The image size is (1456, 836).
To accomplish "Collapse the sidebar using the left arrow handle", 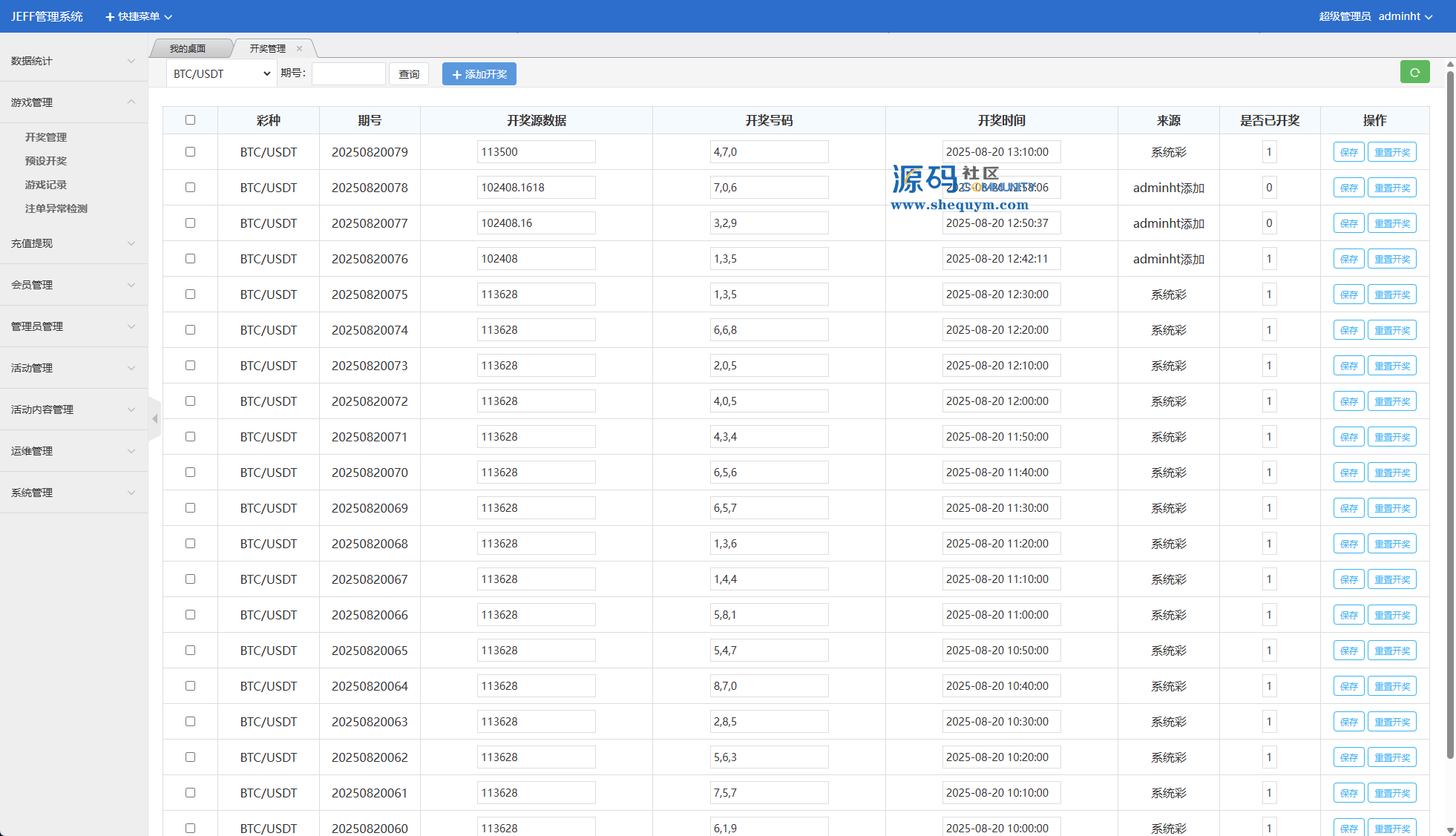I will [154, 419].
